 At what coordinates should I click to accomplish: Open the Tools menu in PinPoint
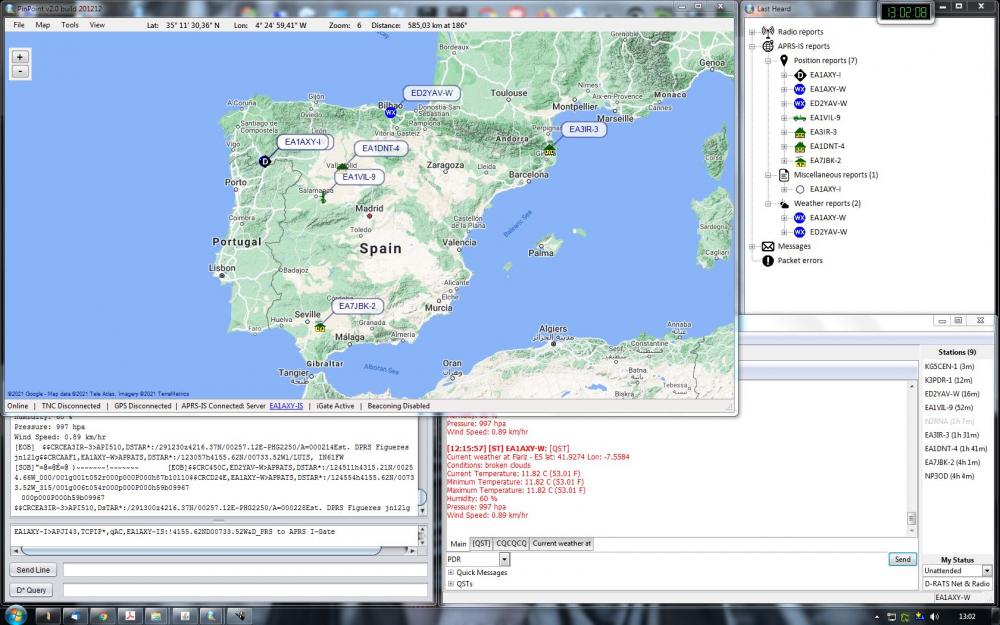coord(69,25)
